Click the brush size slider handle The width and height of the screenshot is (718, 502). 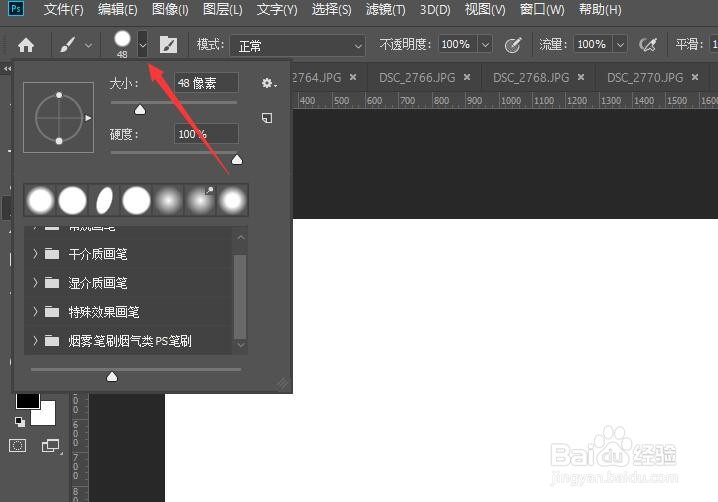click(x=140, y=109)
